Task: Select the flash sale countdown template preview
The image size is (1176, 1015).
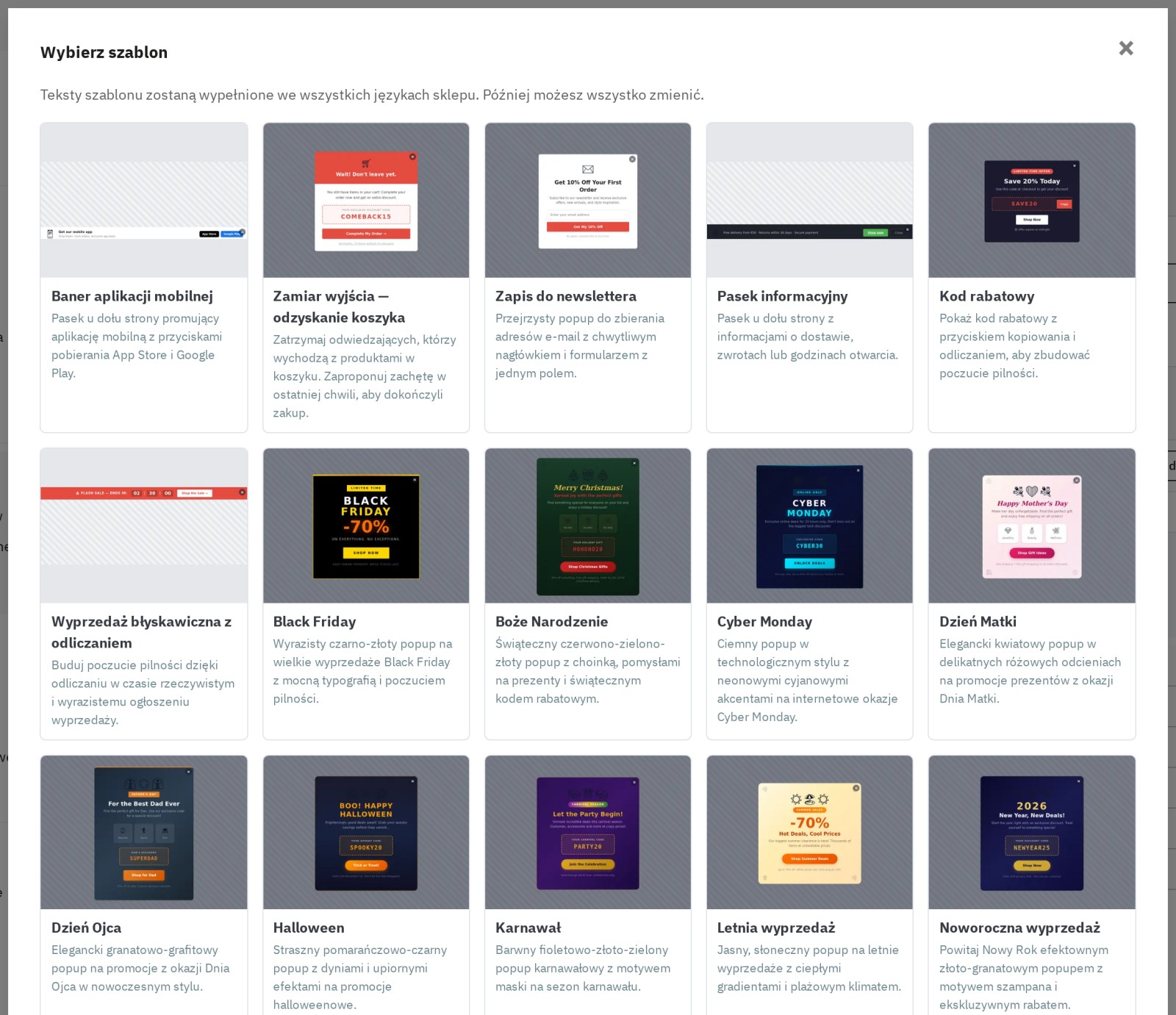Action: click(x=144, y=526)
